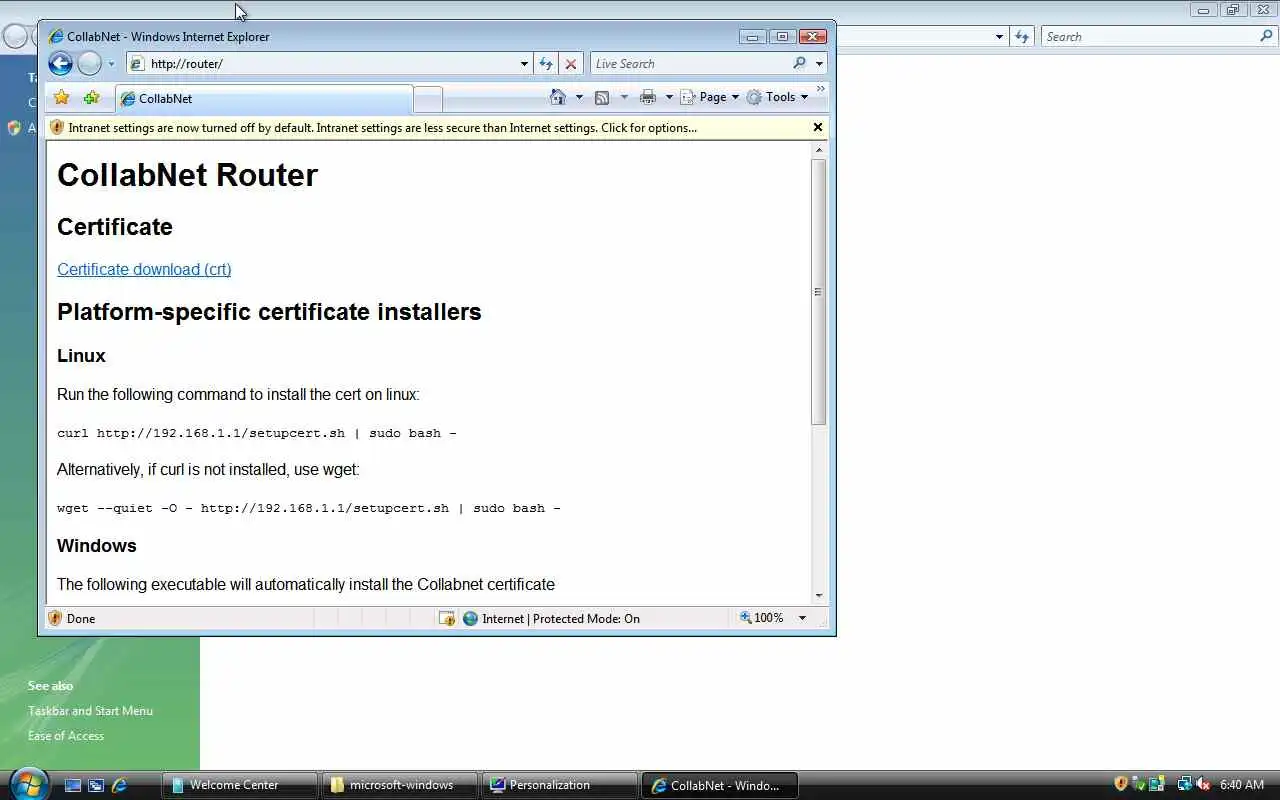Expand the Home button dropdown arrow
Viewport: 1280px width, 800px height.
tap(579, 97)
